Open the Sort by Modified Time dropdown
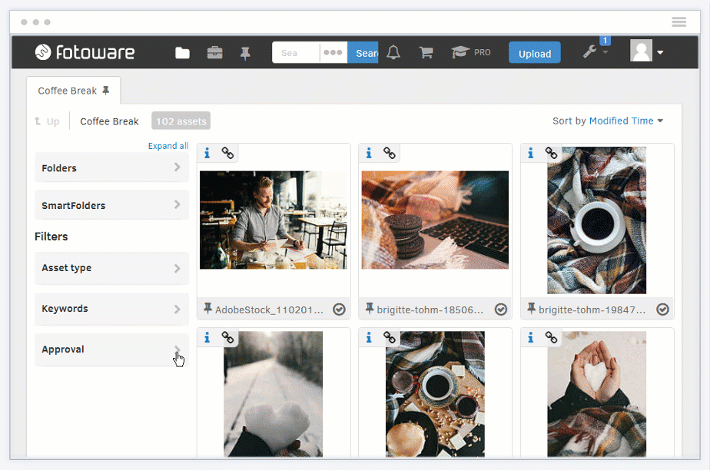Screen dimensions: 710x470 click(x=608, y=121)
